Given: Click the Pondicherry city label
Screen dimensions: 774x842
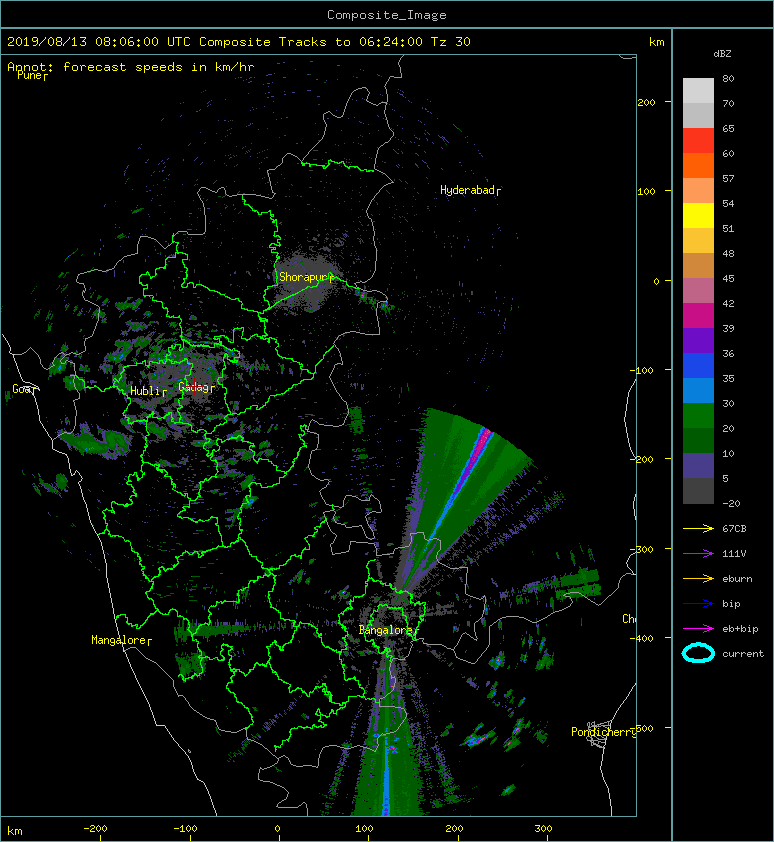Looking at the screenshot, I should coord(603,732).
